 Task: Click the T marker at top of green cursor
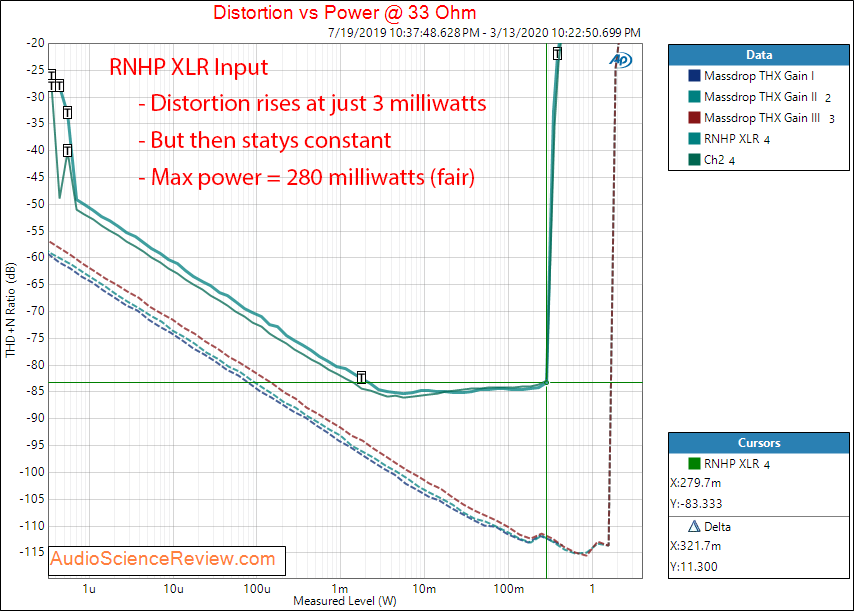(x=557, y=53)
